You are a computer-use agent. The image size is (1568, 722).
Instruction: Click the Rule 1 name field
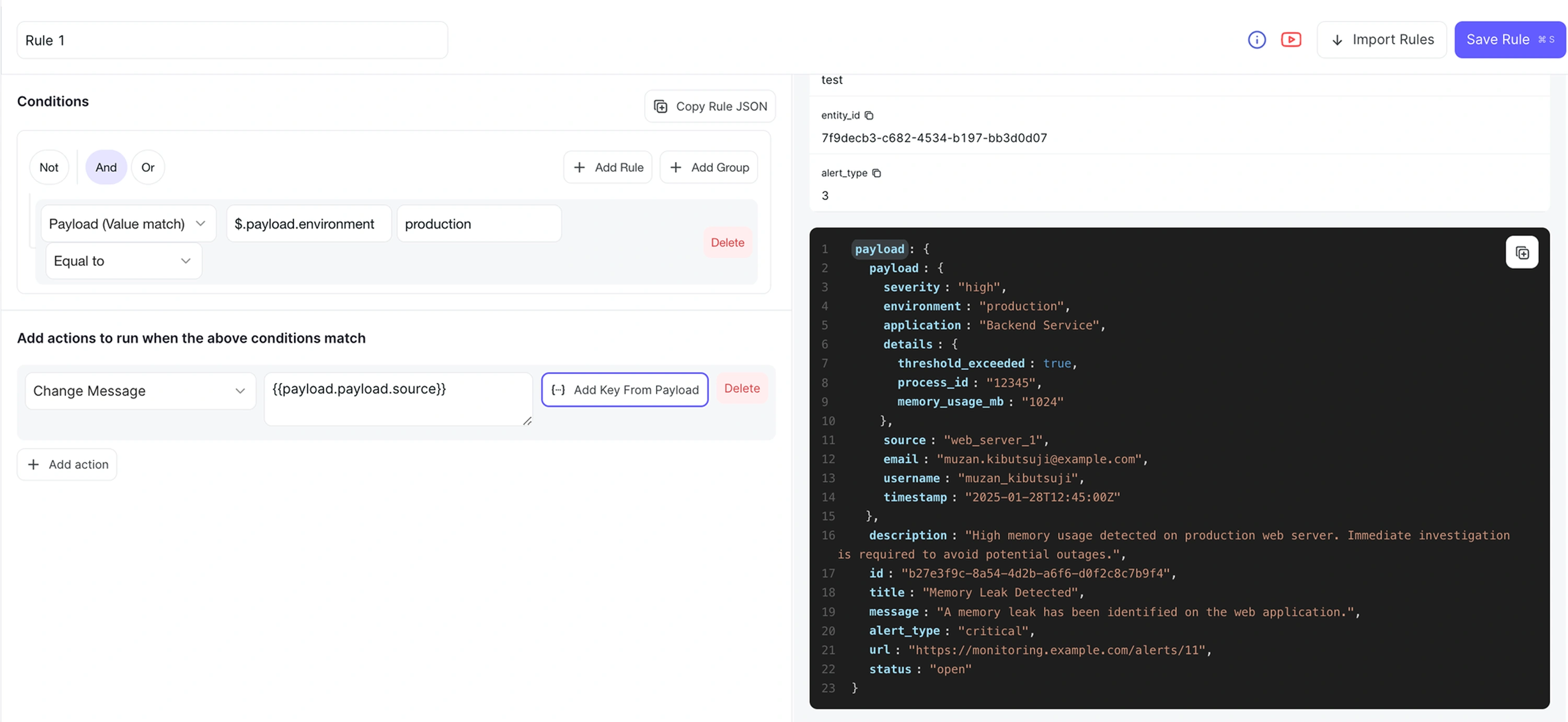(232, 40)
